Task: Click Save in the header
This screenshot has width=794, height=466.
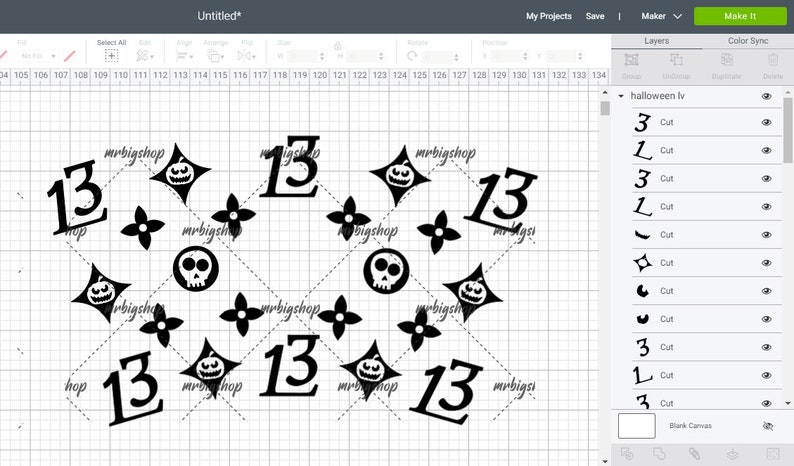Action: [x=595, y=16]
